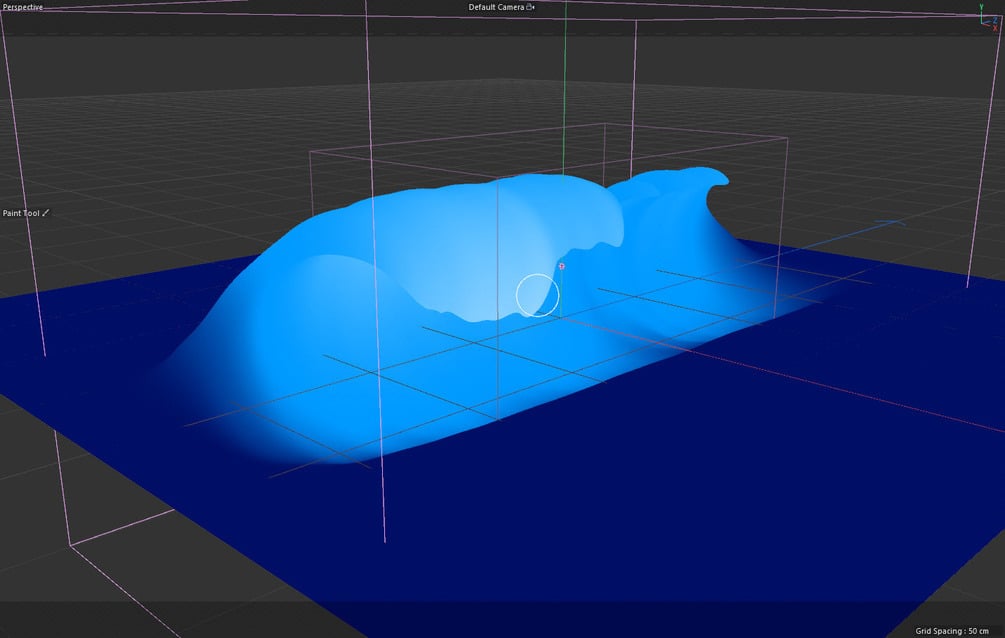This screenshot has width=1005, height=638.
Task: Click the outer bounding box bottom-left corner
Action: pyautogui.click(x=70, y=545)
